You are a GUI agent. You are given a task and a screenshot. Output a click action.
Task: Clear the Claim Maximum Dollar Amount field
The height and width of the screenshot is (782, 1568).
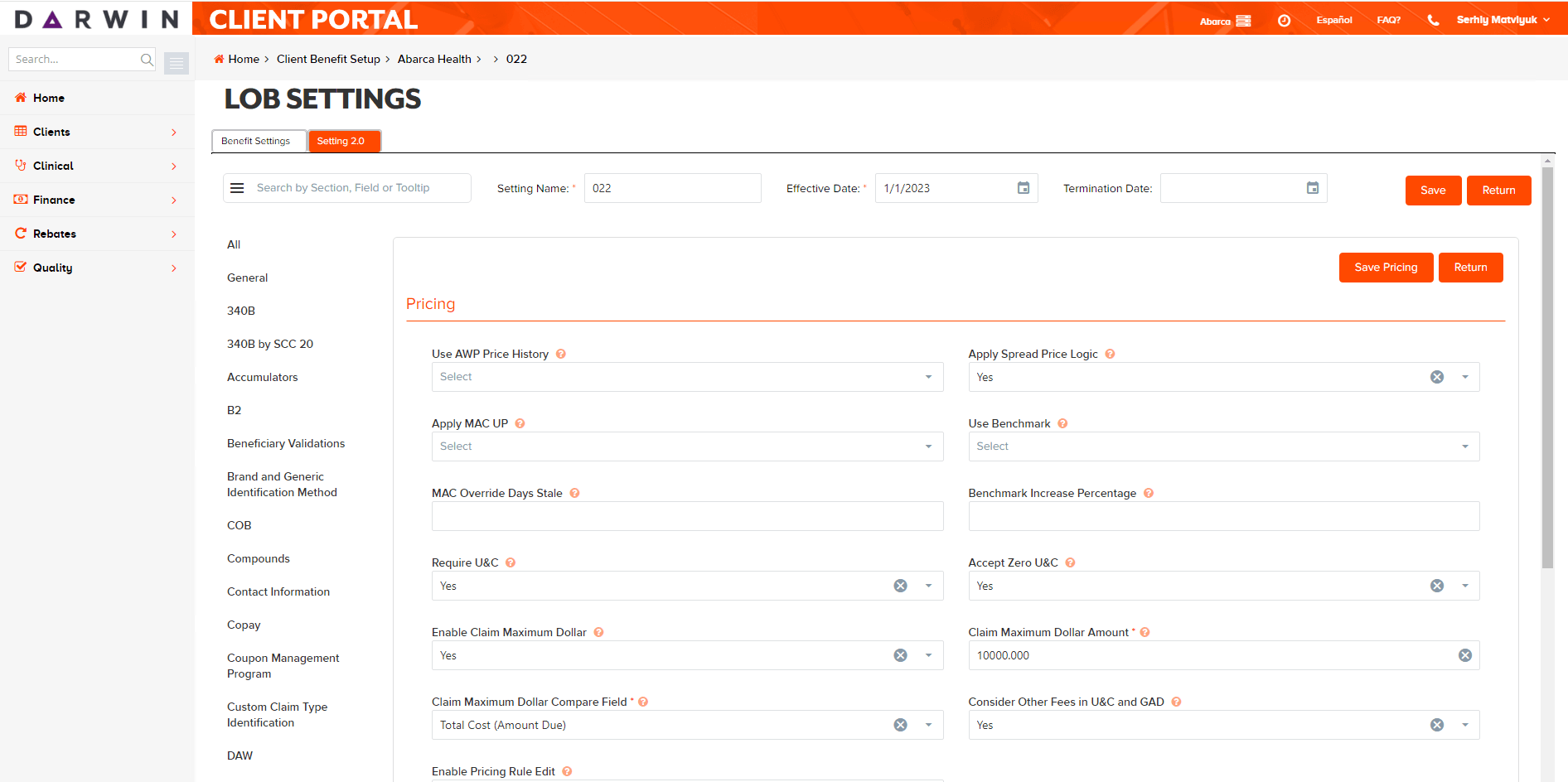[1465, 655]
